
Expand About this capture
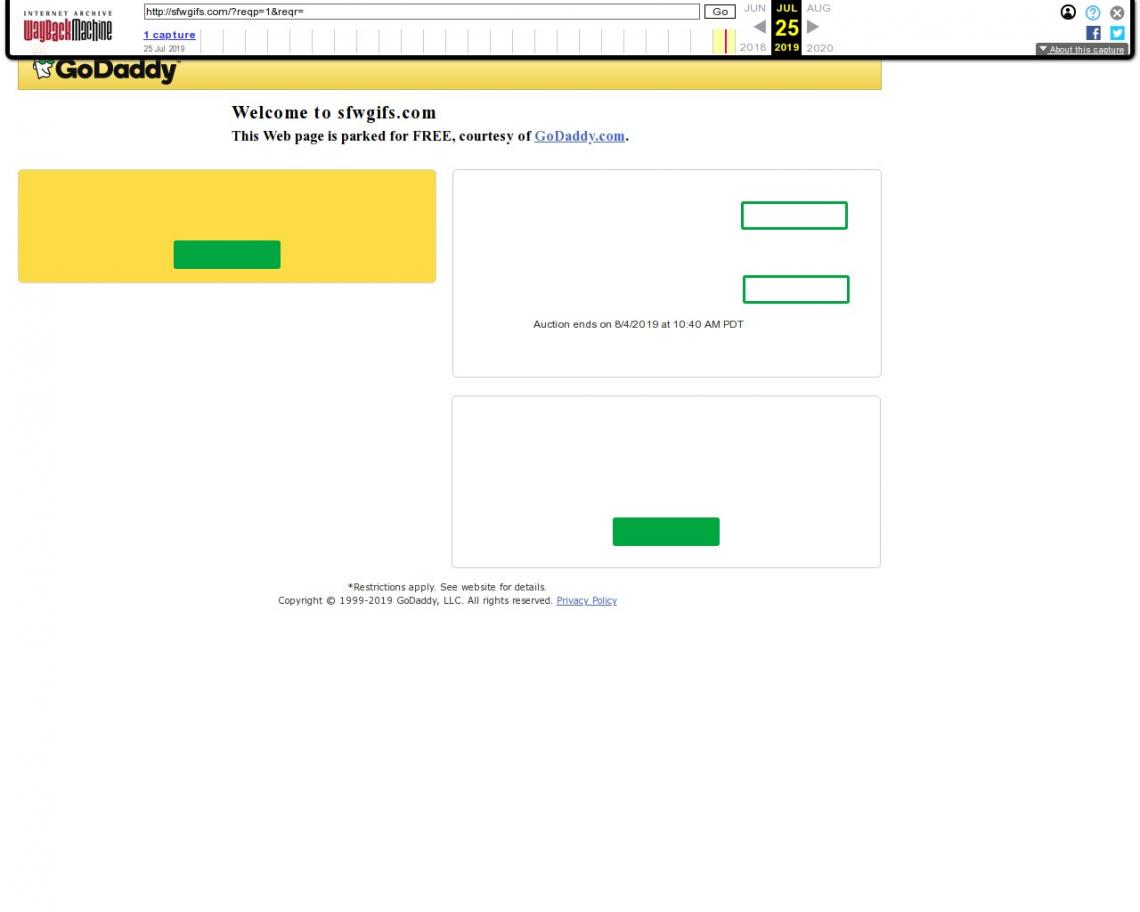coord(1082,49)
